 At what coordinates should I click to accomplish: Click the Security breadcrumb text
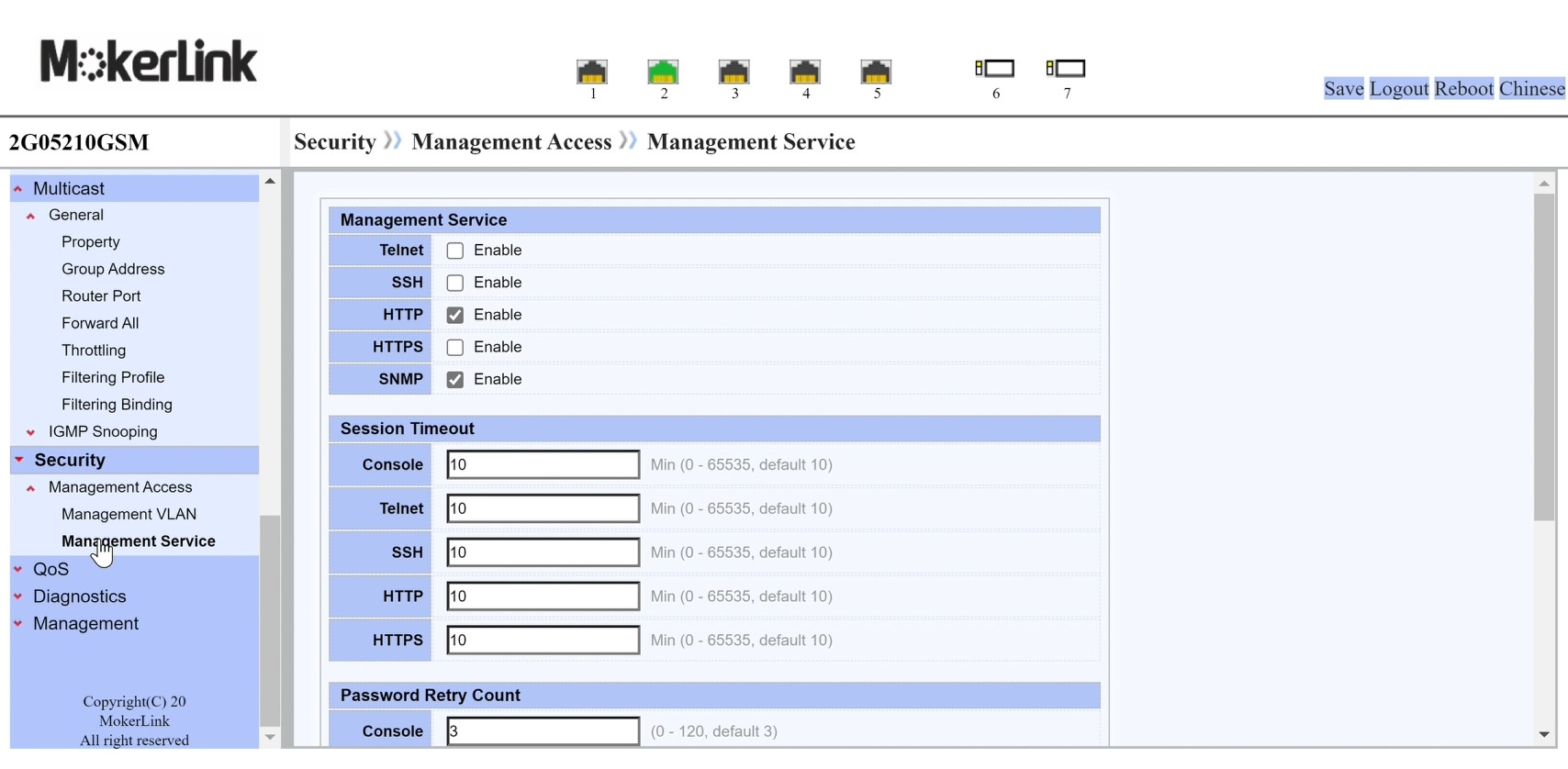tap(335, 142)
